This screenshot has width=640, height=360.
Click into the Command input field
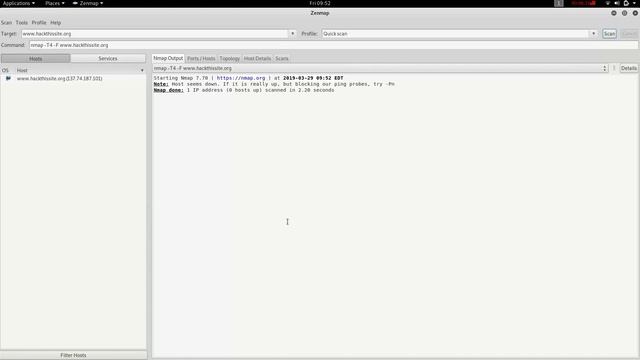[333, 45]
